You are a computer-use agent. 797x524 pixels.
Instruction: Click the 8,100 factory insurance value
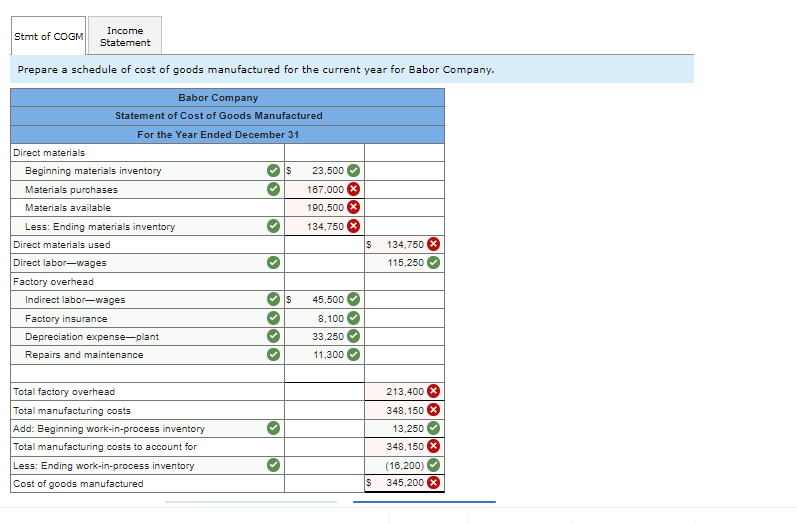[x=331, y=318]
